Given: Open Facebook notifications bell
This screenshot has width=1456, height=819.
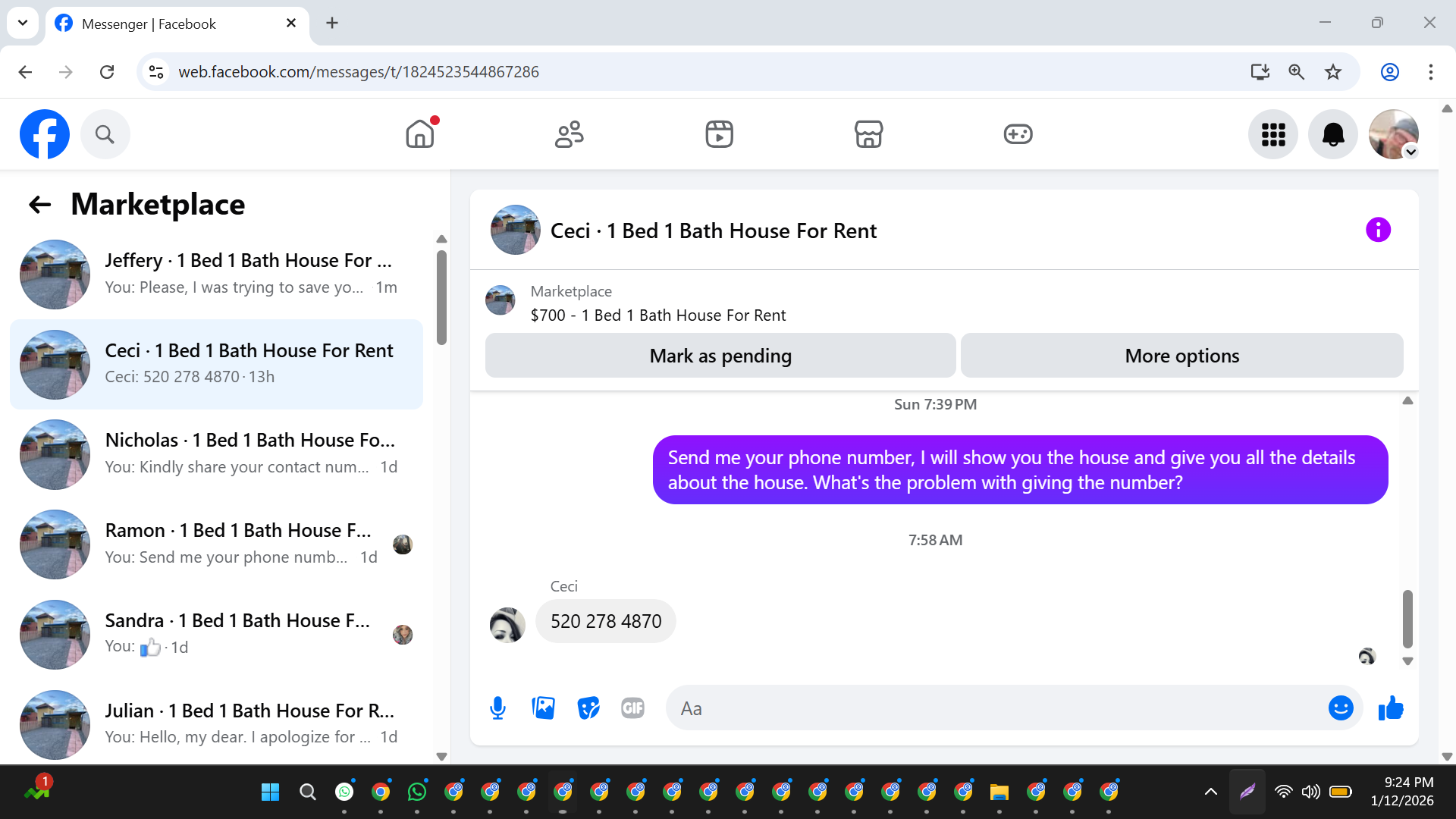Looking at the screenshot, I should click(1332, 134).
